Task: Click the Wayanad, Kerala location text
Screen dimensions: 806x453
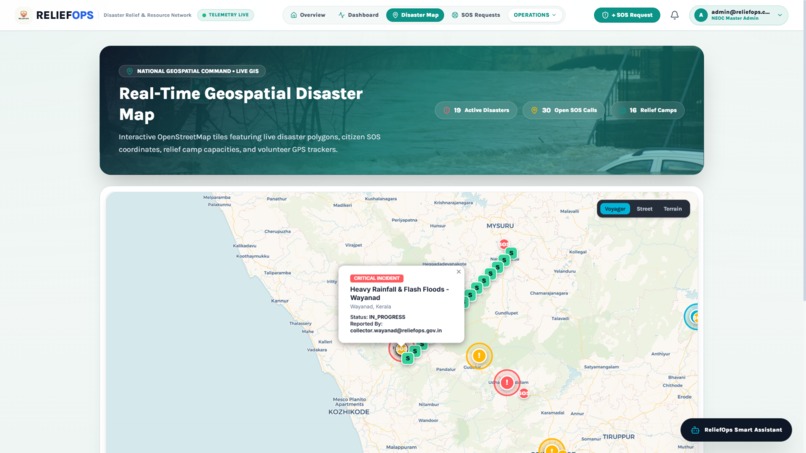Action: click(x=370, y=306)
